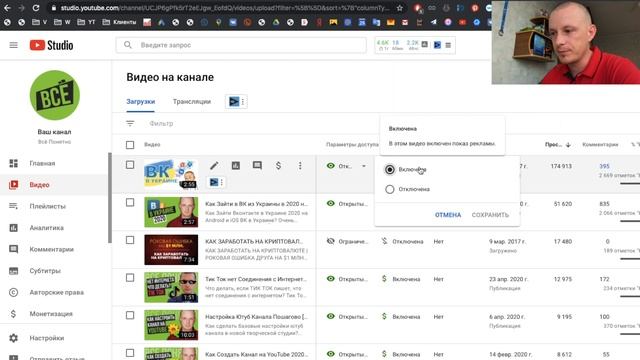Open three-dot options of first video
This screenshot has height=360, width=640.
click(x=300, y=165)
